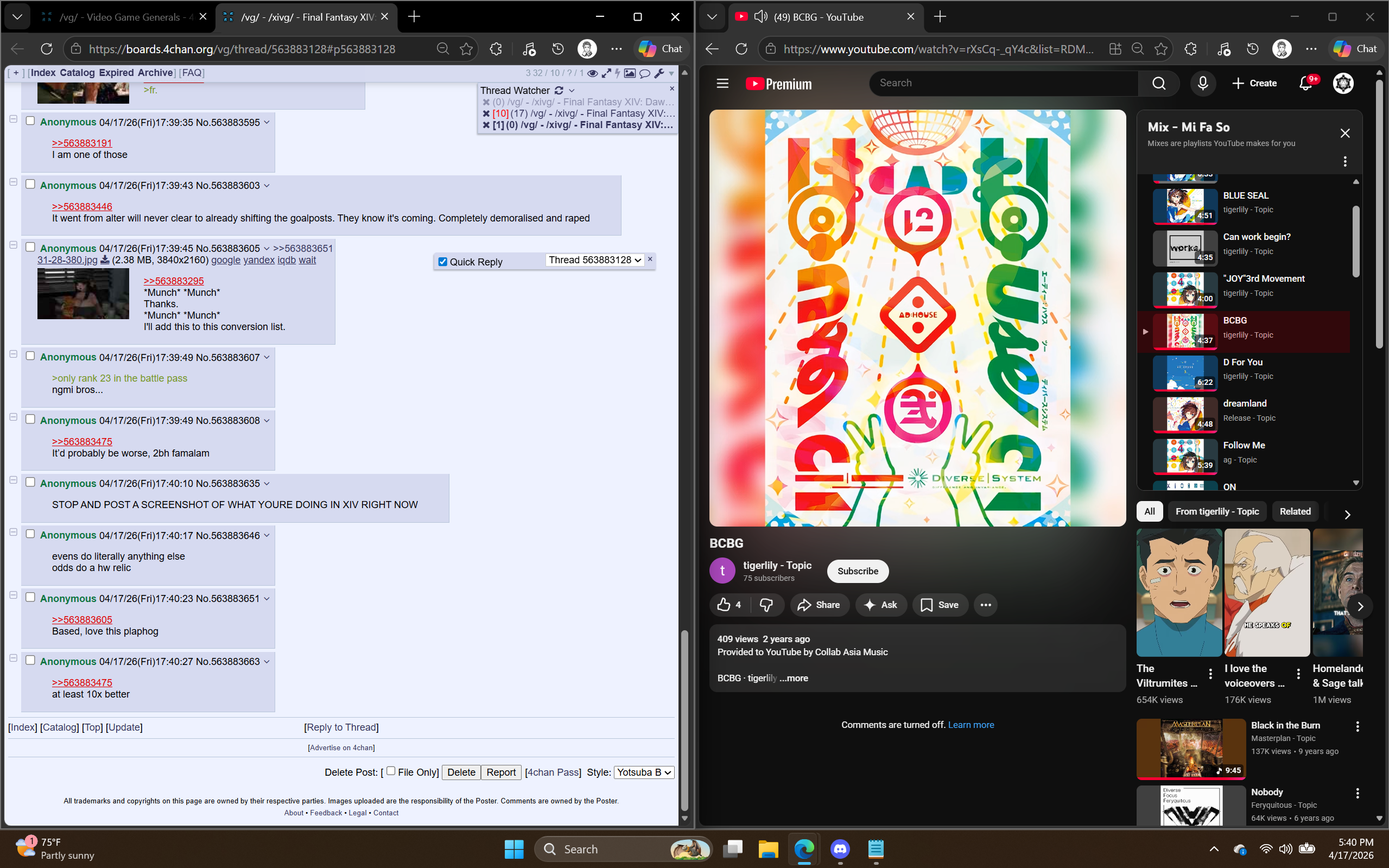Screen dimensions: 1389x868
Task: Check the post No.563883635 checkbox
Action: (30, 482)
